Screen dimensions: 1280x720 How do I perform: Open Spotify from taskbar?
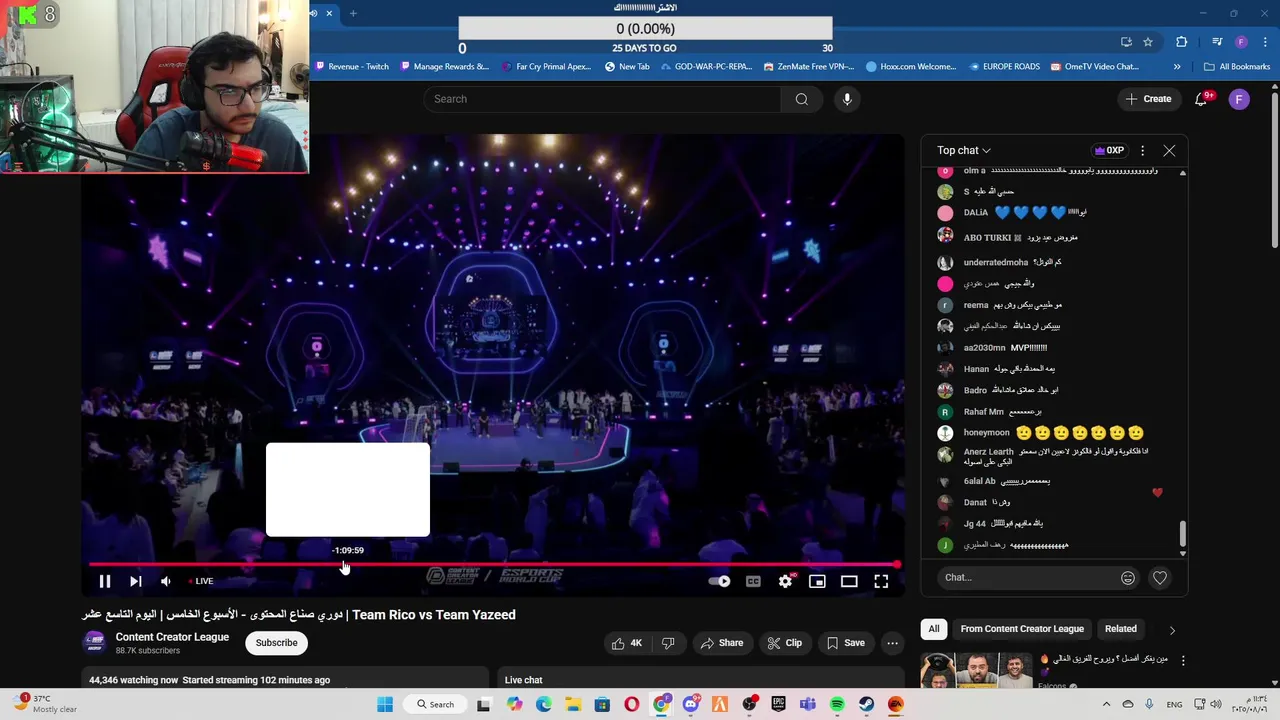point(837,704)
